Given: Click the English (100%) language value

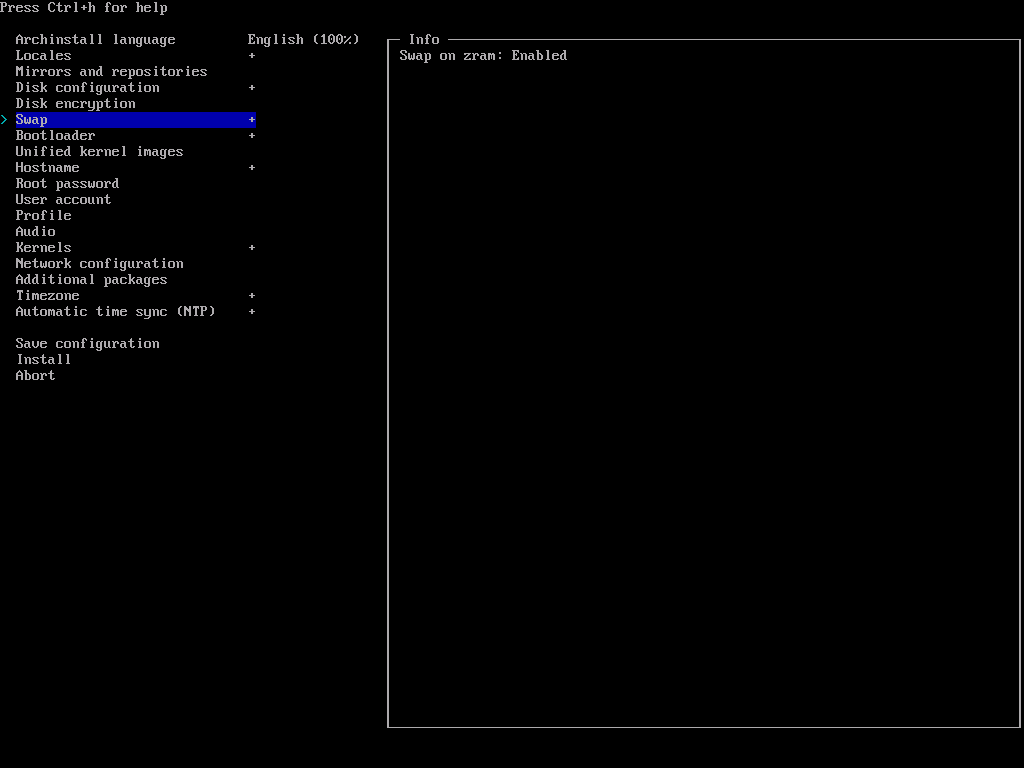Looking at the screenshot, I should 304,40.
